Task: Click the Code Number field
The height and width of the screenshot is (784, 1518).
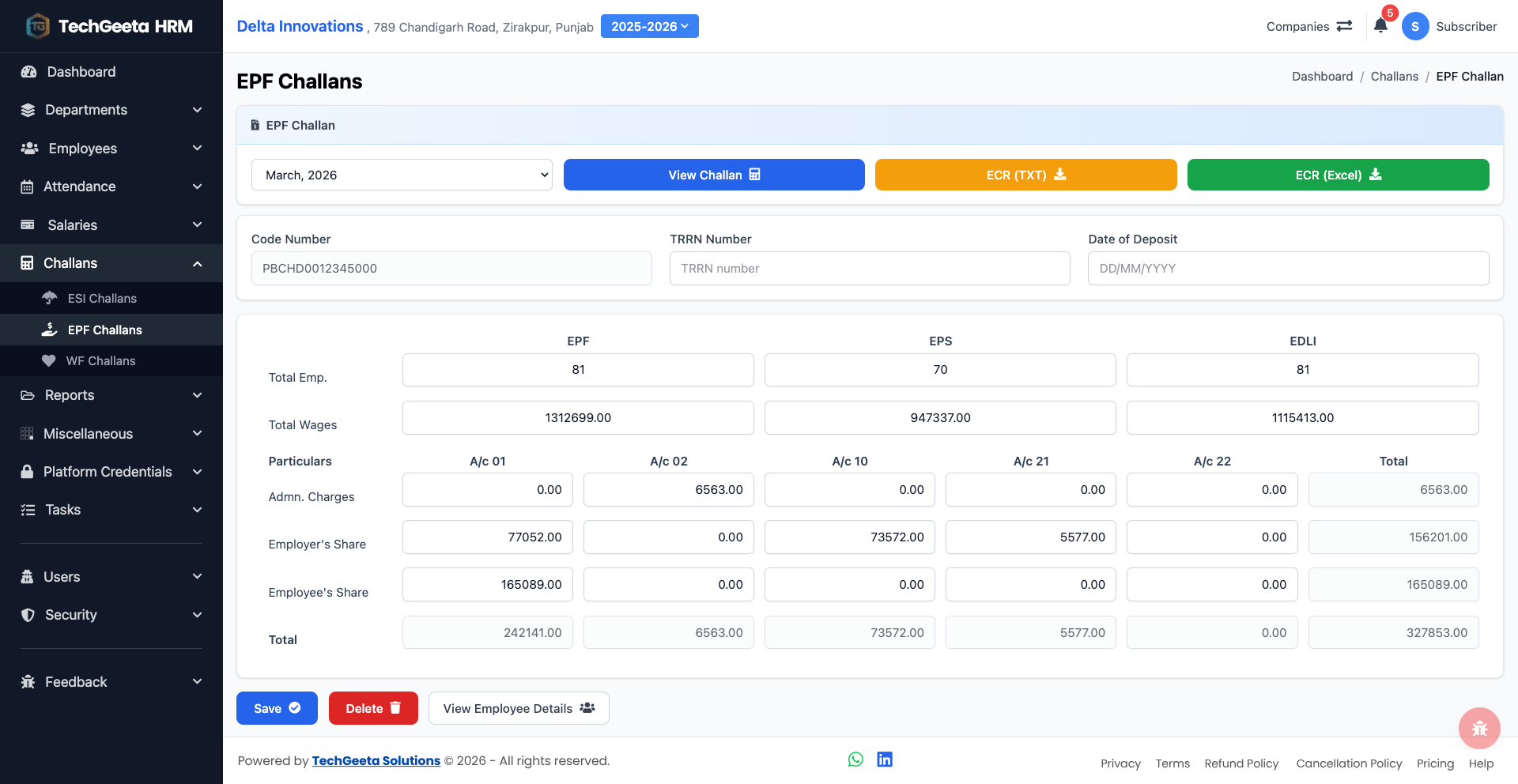Action: tap(451, 269)
